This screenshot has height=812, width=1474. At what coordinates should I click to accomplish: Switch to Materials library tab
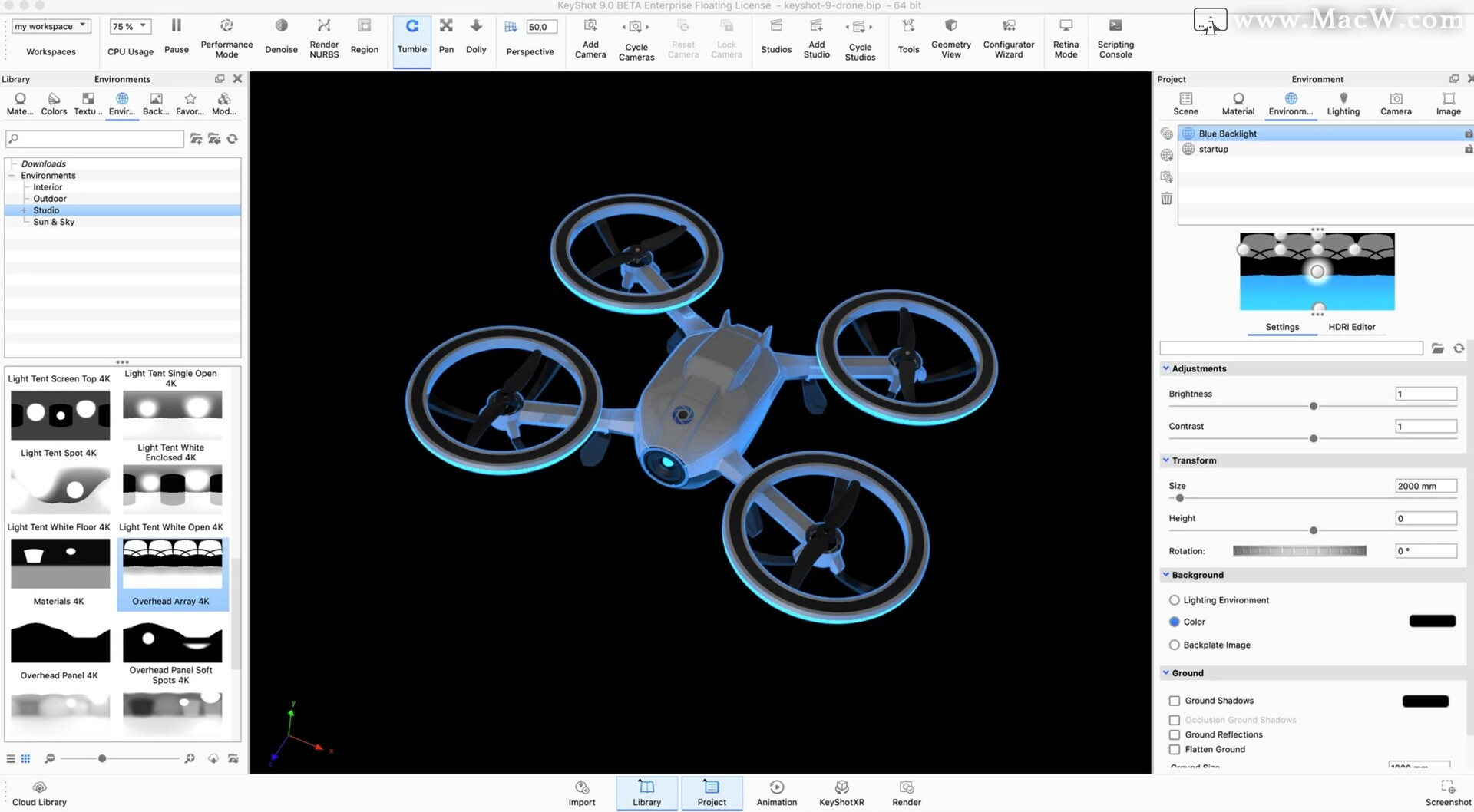(x=20, y=104)
